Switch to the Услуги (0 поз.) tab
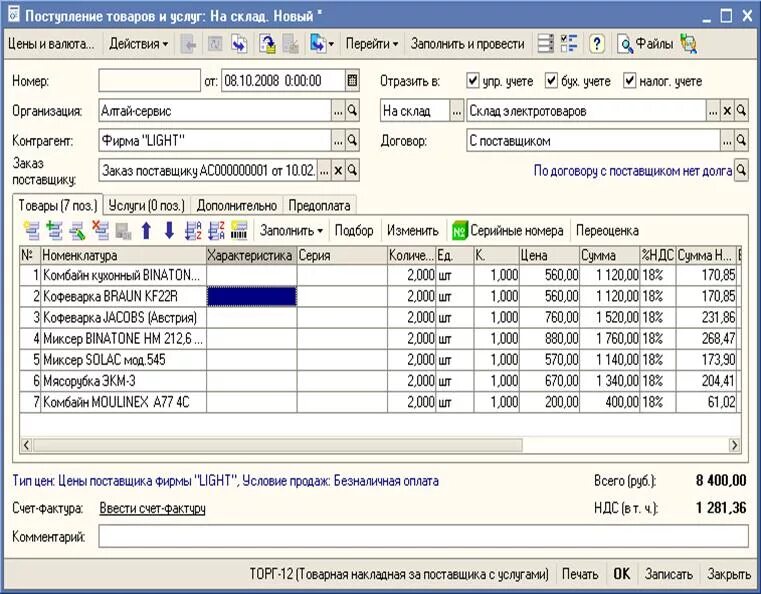The image size is (761, 594). pyautogui.click(x=147, y=205)
